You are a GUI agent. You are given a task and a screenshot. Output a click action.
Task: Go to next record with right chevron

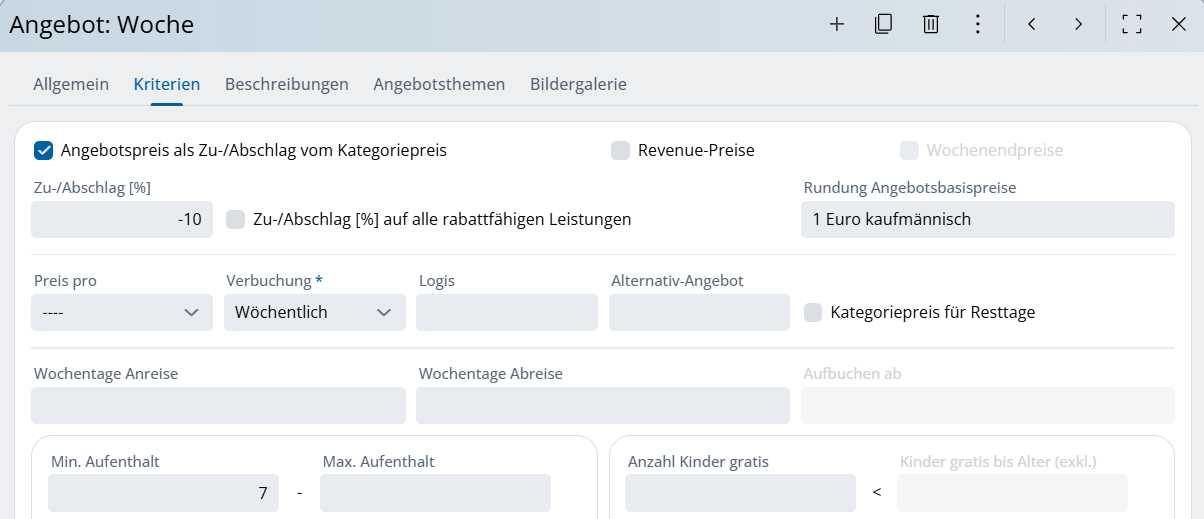pos(1078,25)
